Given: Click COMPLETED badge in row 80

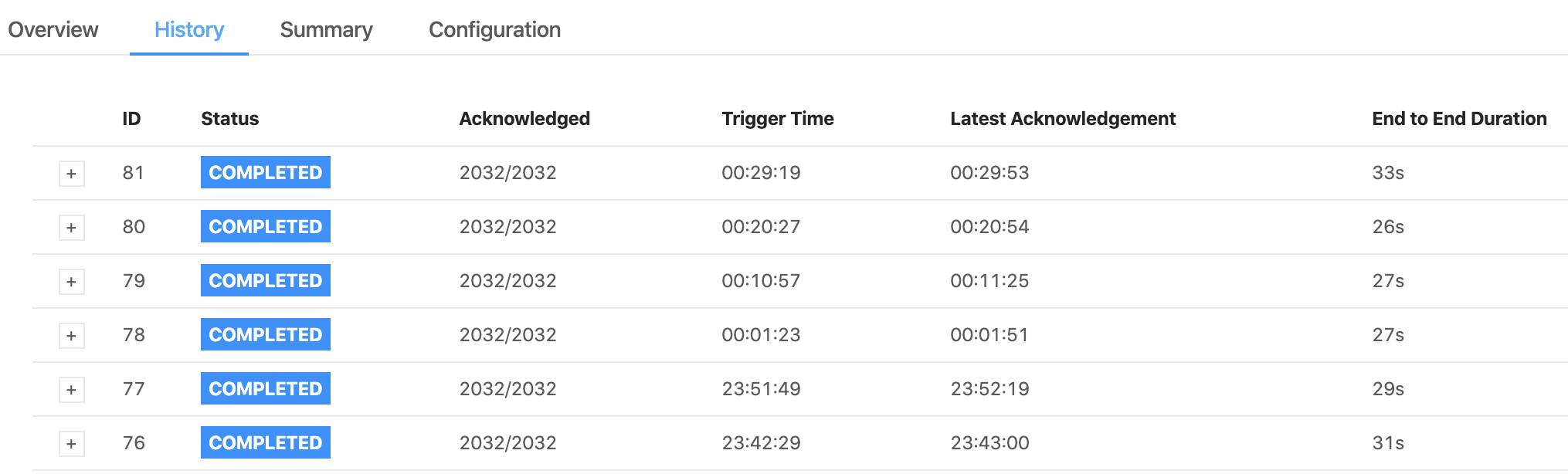Looking at the screenshot, I should (265, 226).
